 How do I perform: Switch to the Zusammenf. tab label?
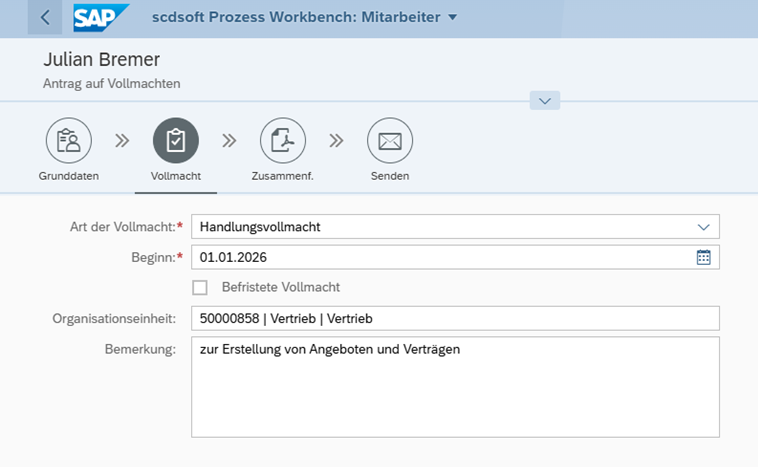tap(283, 176)
